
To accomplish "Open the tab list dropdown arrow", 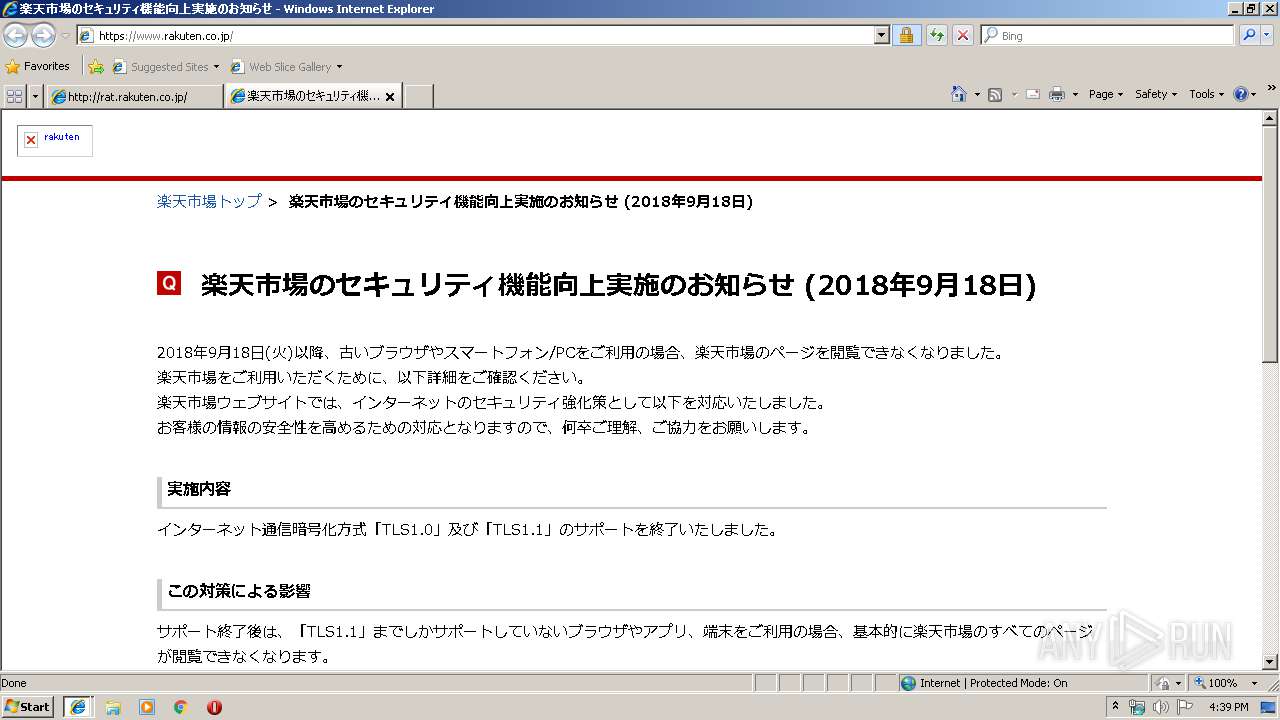I will click(36, 95).
